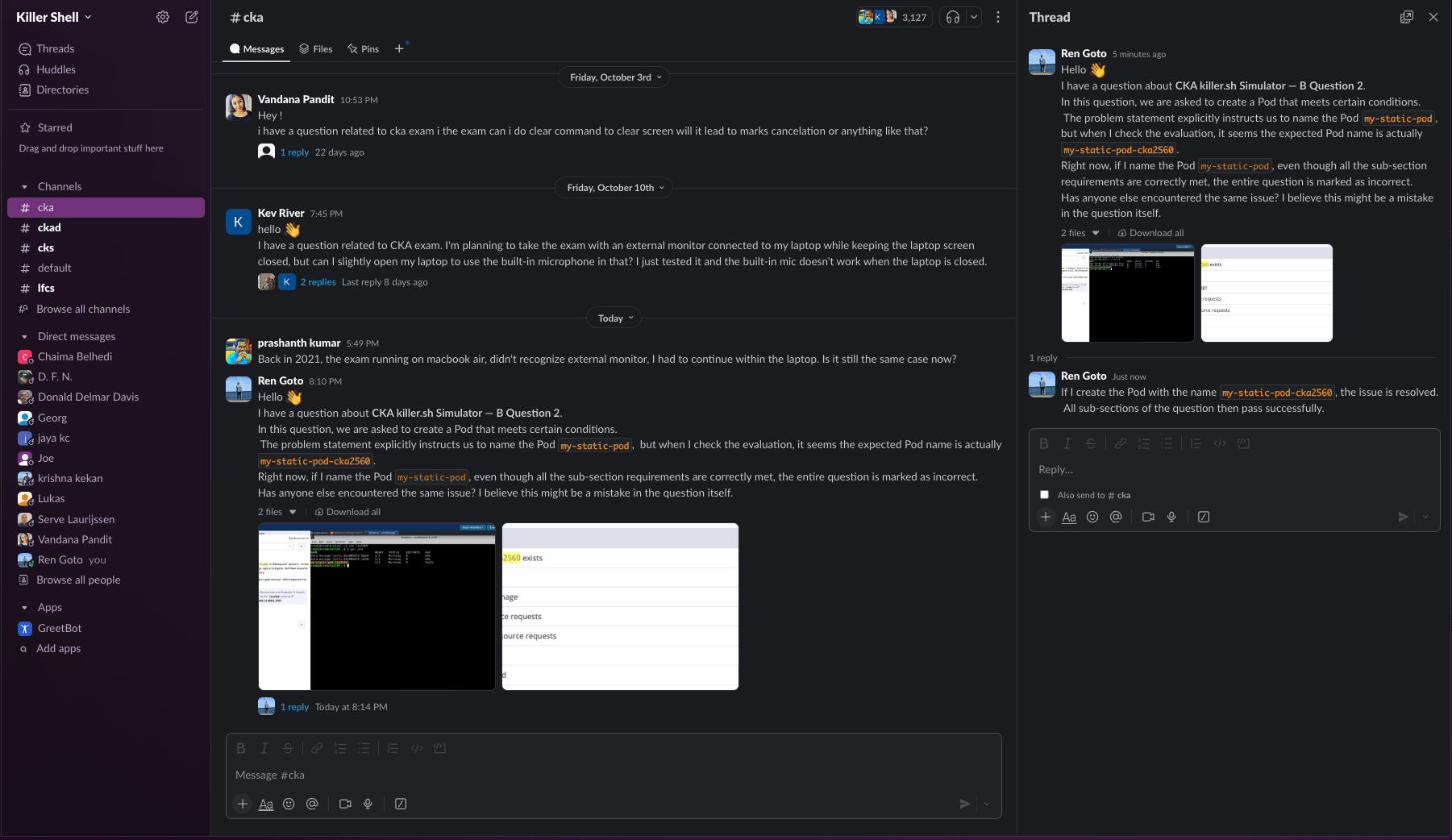1452x840 pixels.
Task: Check Also send to # cka
Action: [1044, 495]
